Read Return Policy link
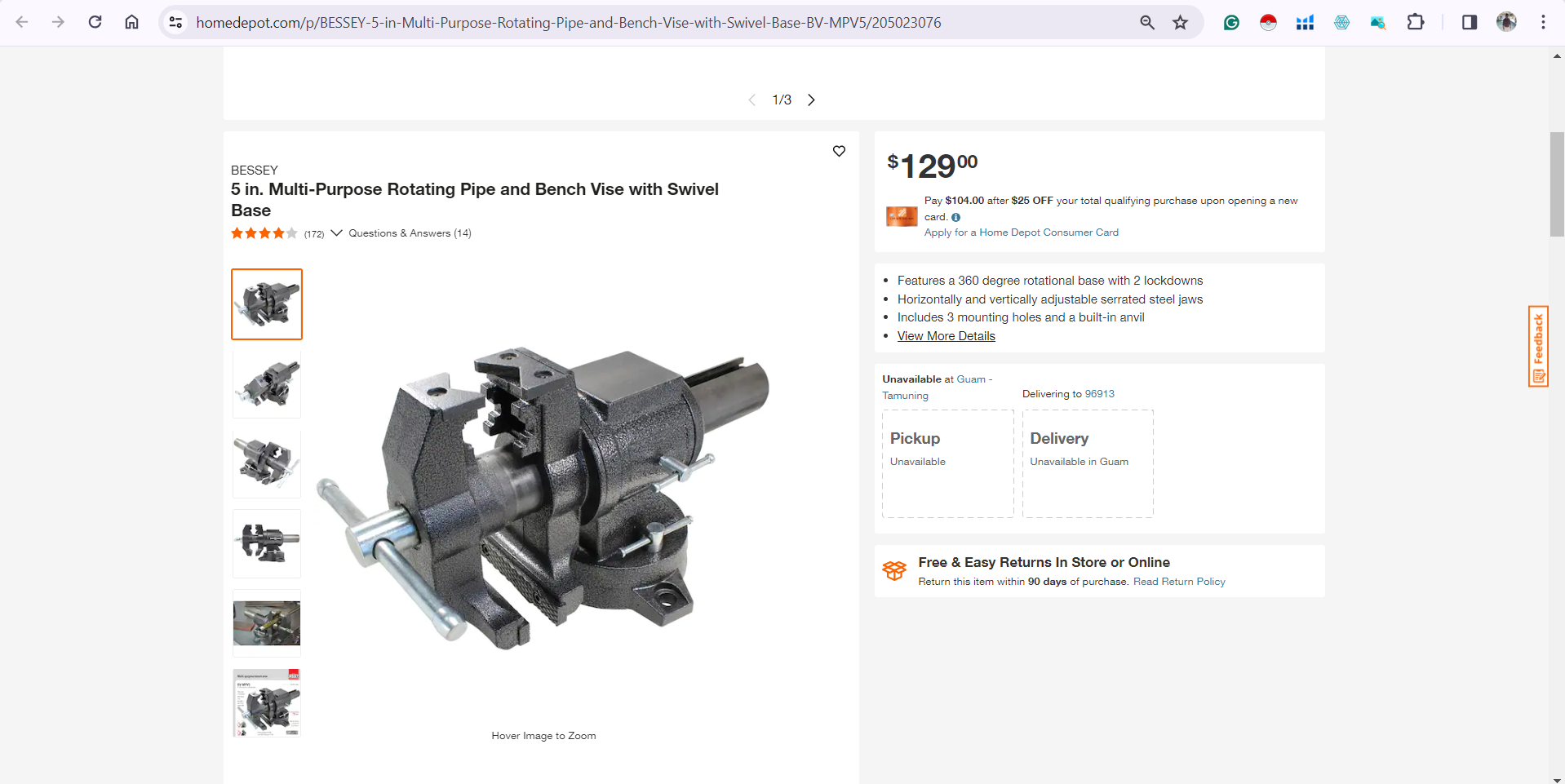 coord(1179,582)
